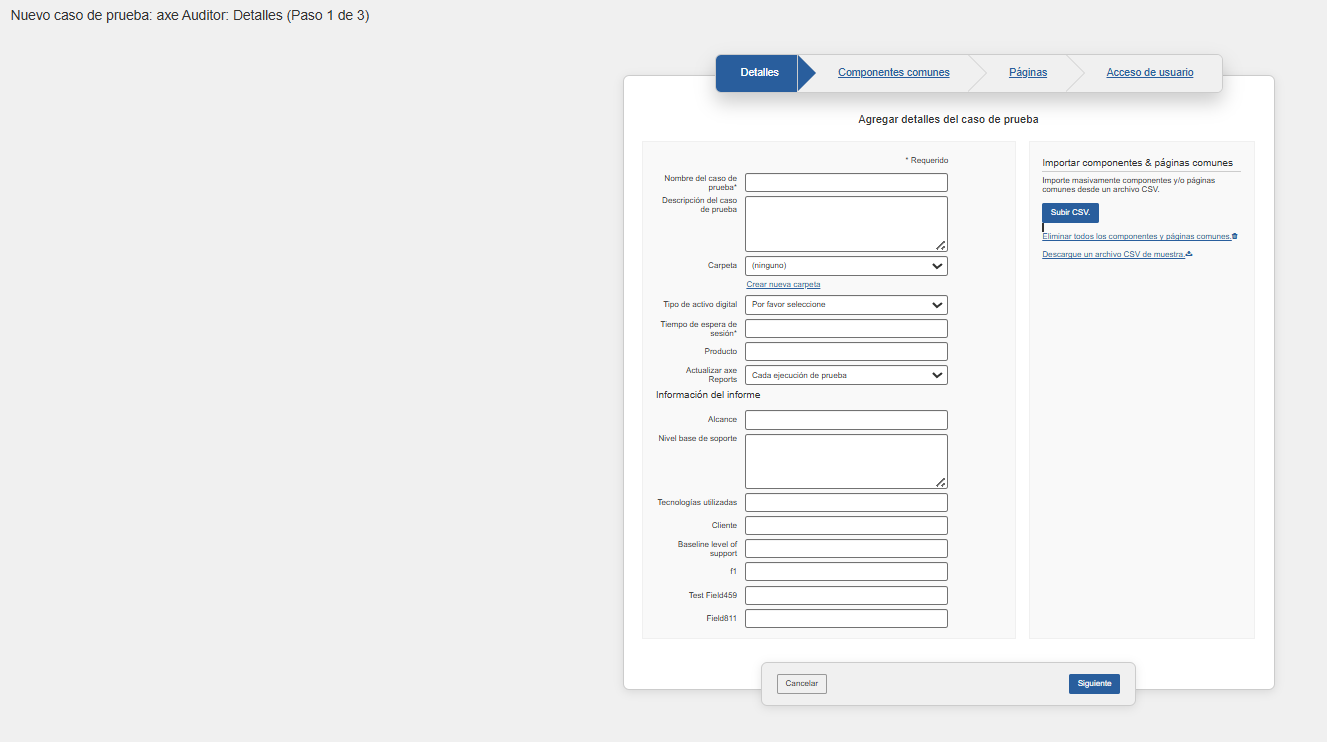Expand the Tipo de activo digital dropdown
The height and width of the screenshot is (742, 1327).
pyautogui.click(x=845, y=305)
